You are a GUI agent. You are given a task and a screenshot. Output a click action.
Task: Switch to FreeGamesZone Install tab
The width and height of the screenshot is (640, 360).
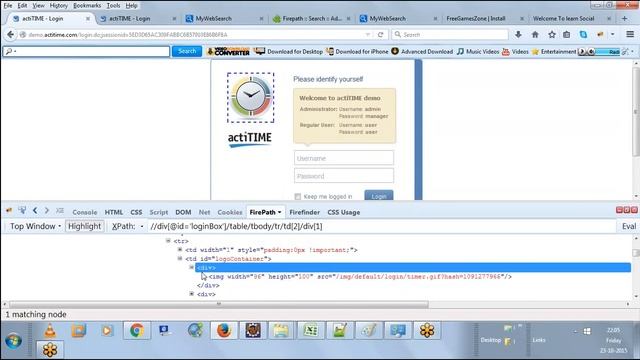tap(476, 18)
